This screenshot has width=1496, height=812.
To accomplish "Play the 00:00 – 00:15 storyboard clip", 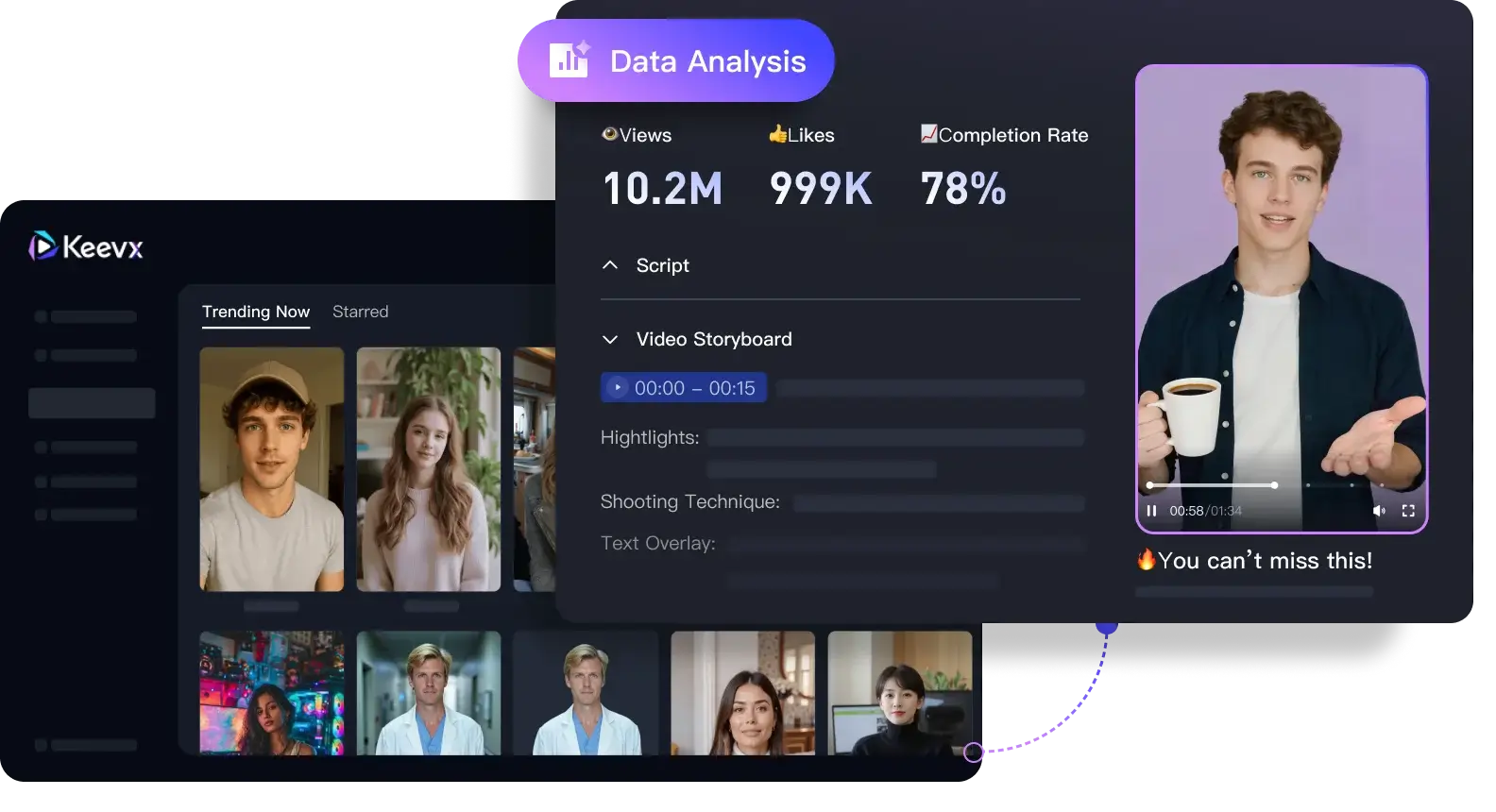I will point(617,388).
